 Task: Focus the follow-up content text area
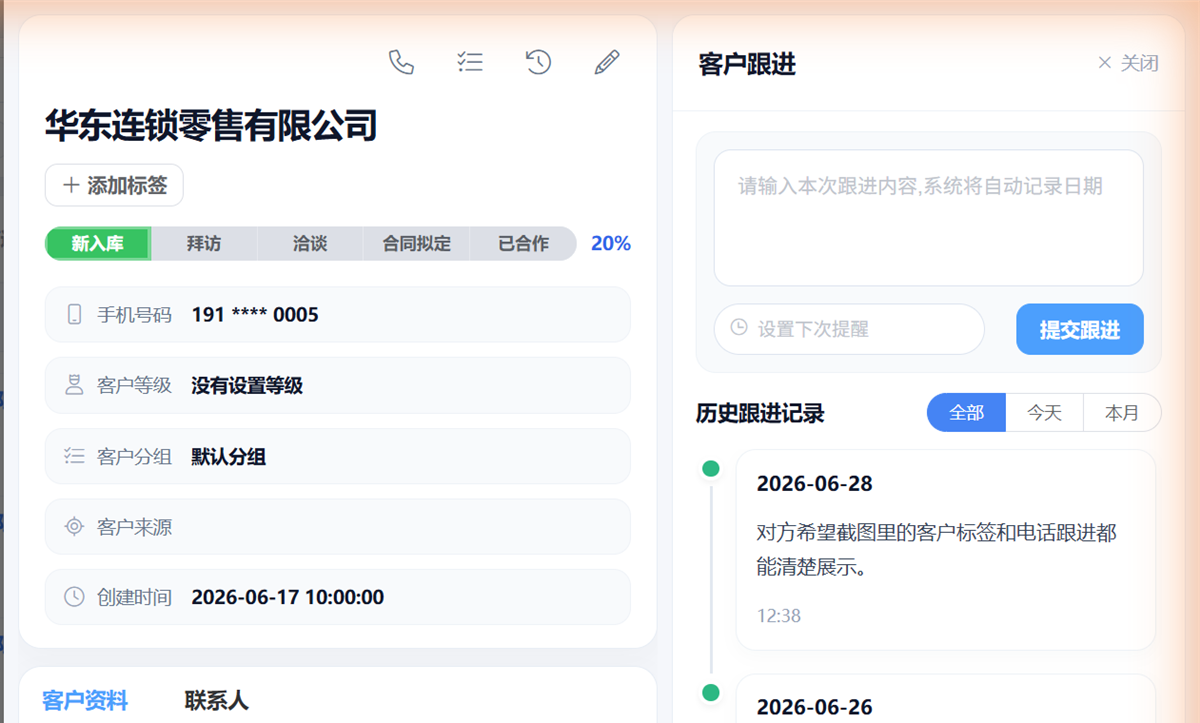928,218
